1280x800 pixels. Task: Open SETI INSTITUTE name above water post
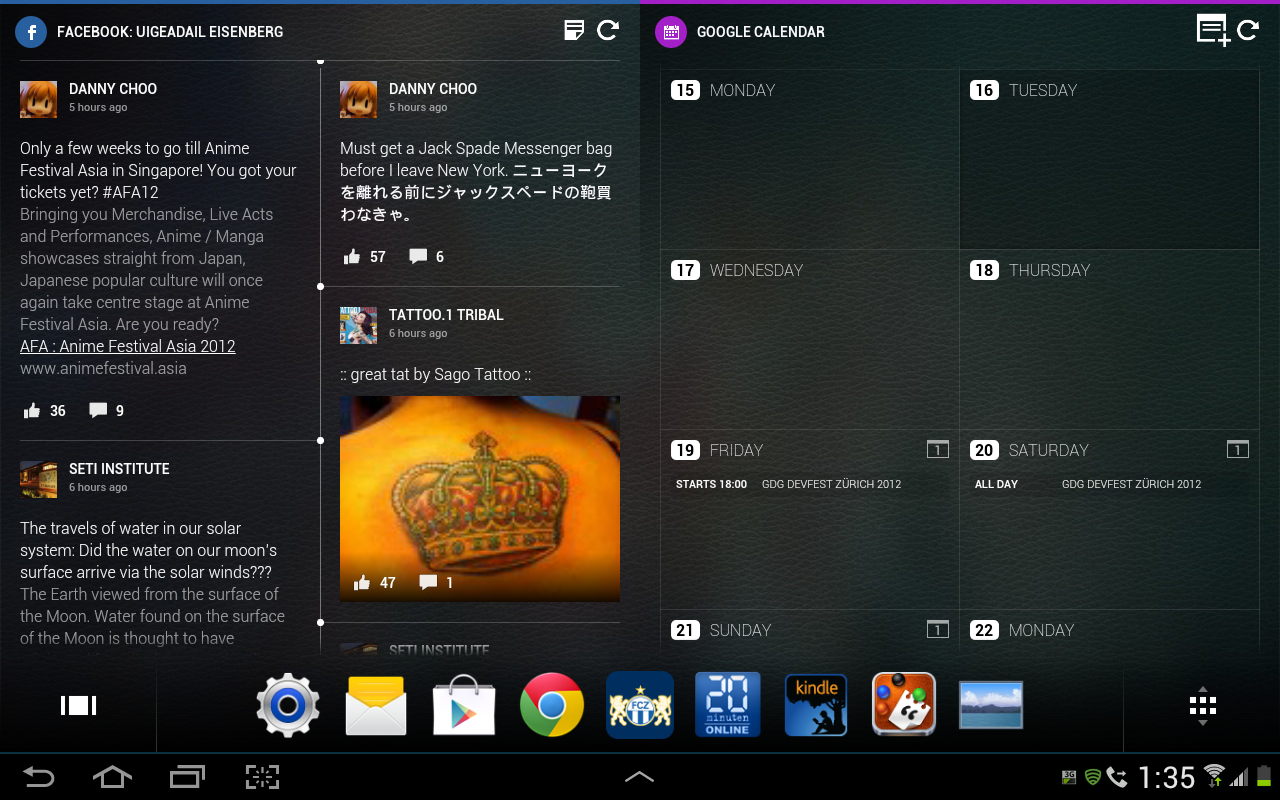119,469
